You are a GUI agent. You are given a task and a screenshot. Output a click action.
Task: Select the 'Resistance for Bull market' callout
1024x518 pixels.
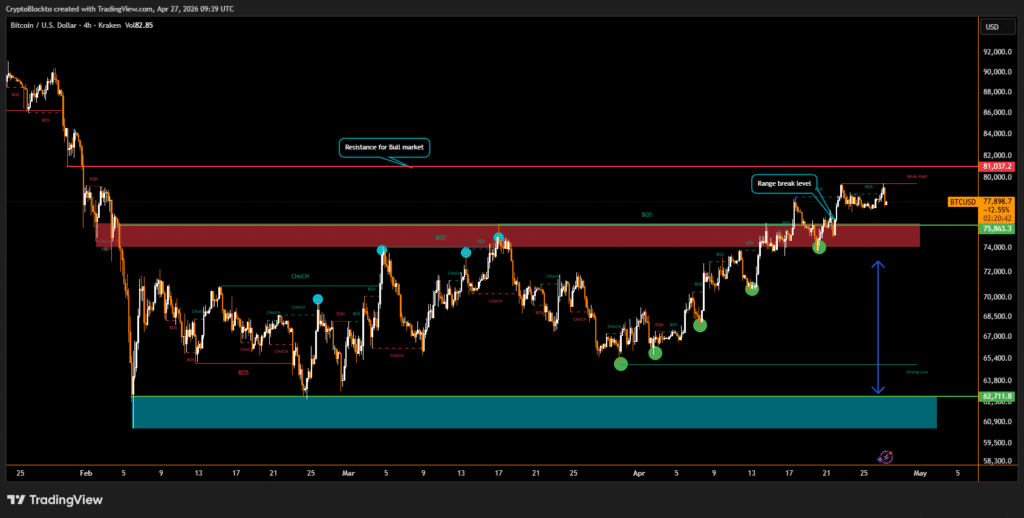[x=385, y=147]
